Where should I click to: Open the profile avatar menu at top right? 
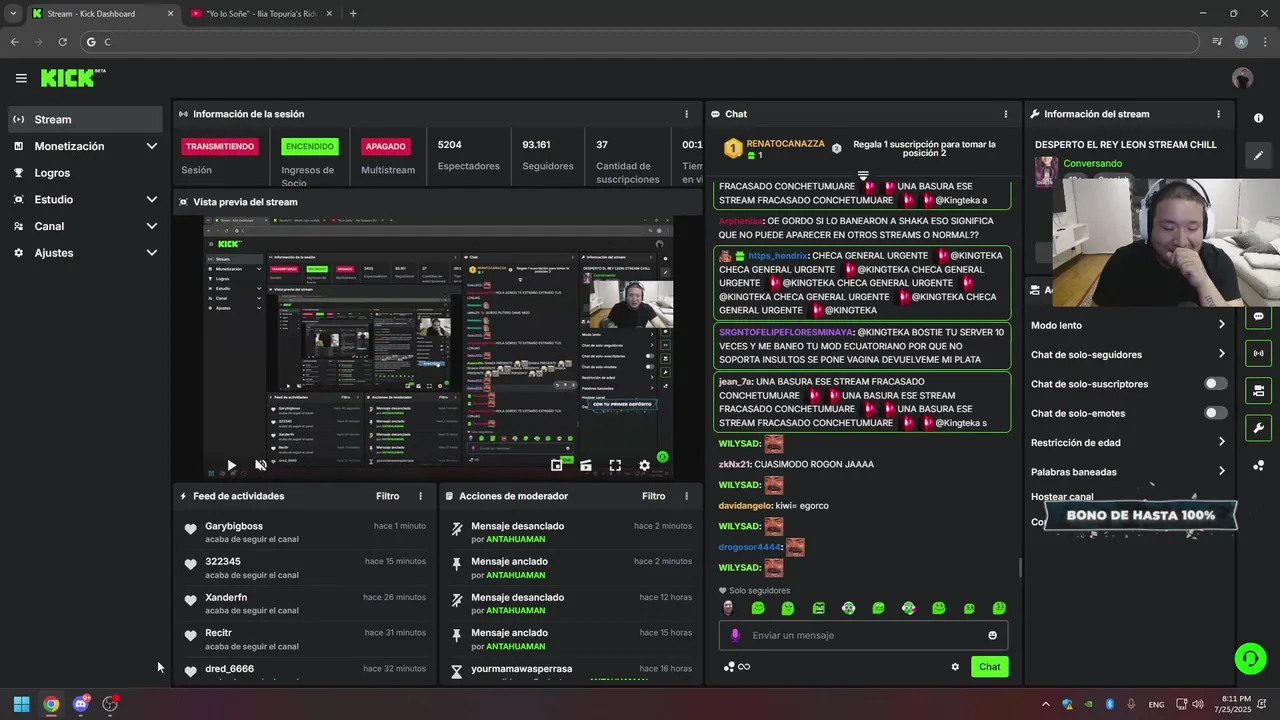[x=1242, y=78]
